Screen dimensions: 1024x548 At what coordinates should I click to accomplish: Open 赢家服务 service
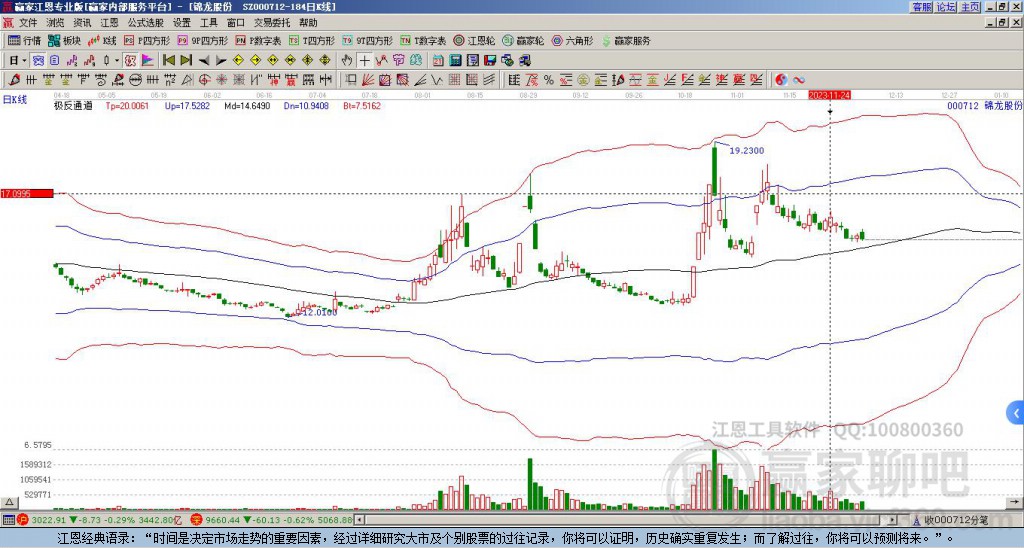tap(626, 40)
